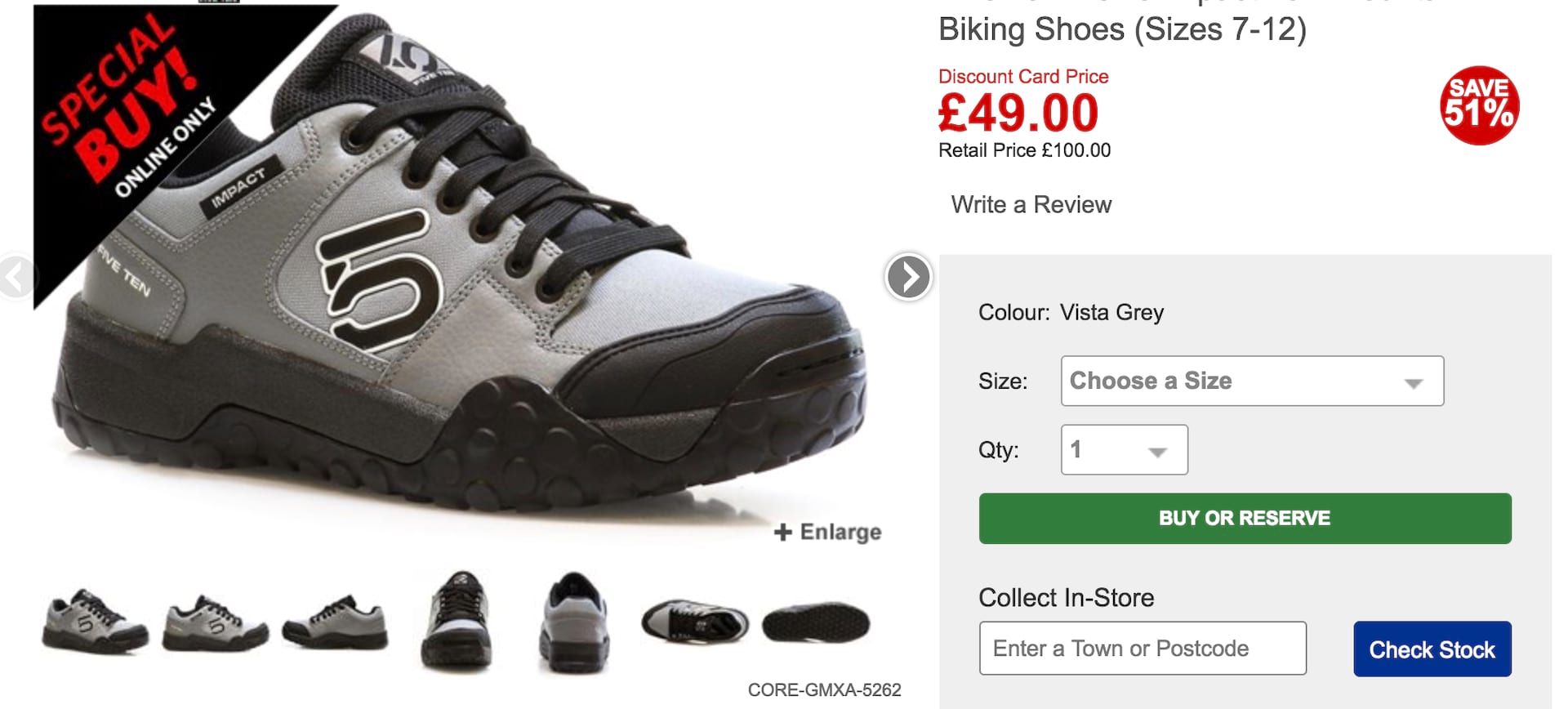Click the Discount Card Price text
Image resolution: width=1568 pixels, height=709 pixels.
1023,77
